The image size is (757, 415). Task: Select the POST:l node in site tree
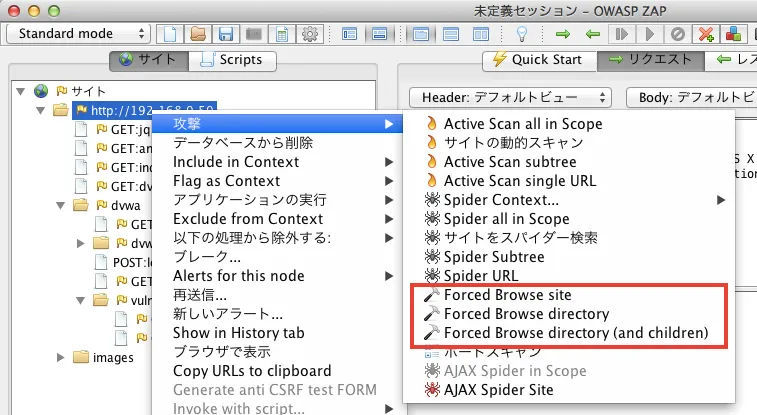click(x=123, y=263)
